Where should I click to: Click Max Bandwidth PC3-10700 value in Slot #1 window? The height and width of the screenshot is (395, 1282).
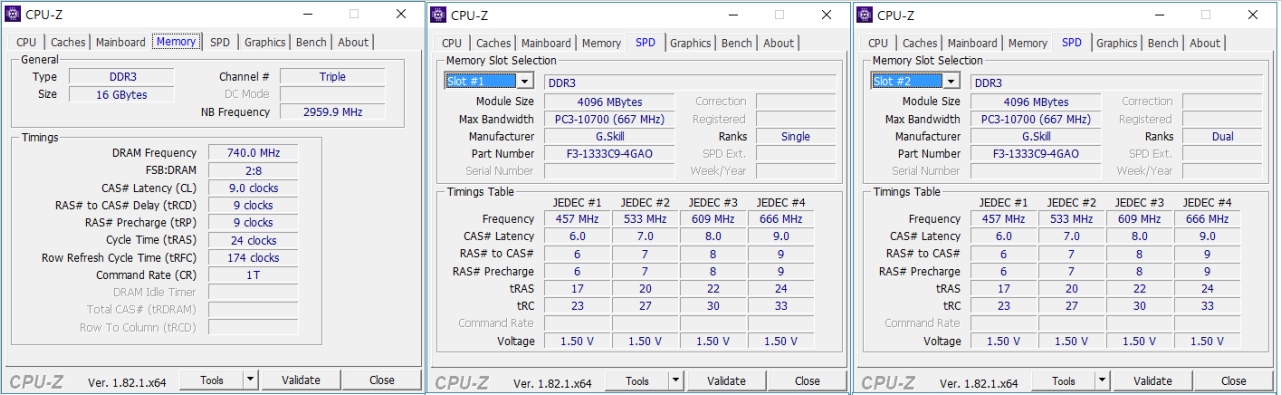[610, 119]
